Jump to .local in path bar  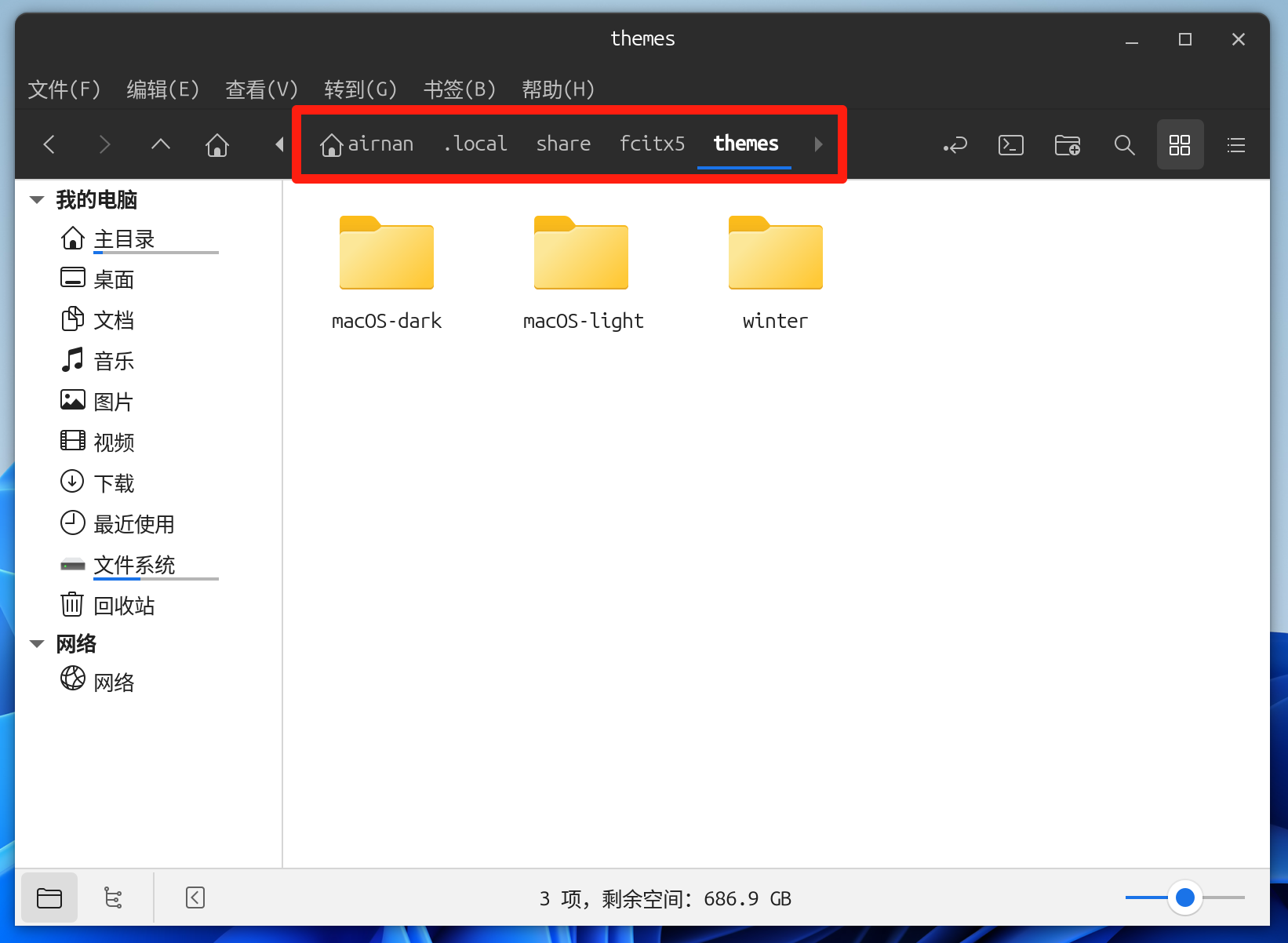tap(475, 144)
